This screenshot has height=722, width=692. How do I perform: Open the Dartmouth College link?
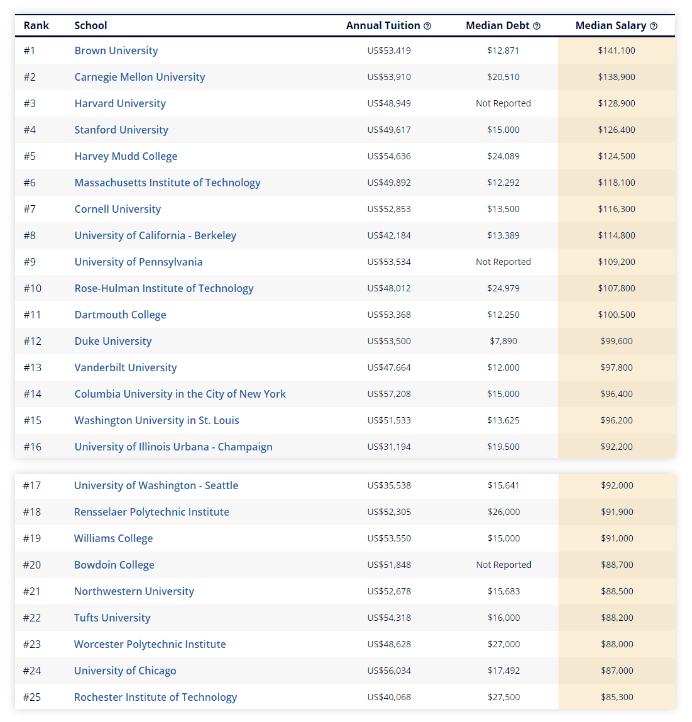coord(120,315)
